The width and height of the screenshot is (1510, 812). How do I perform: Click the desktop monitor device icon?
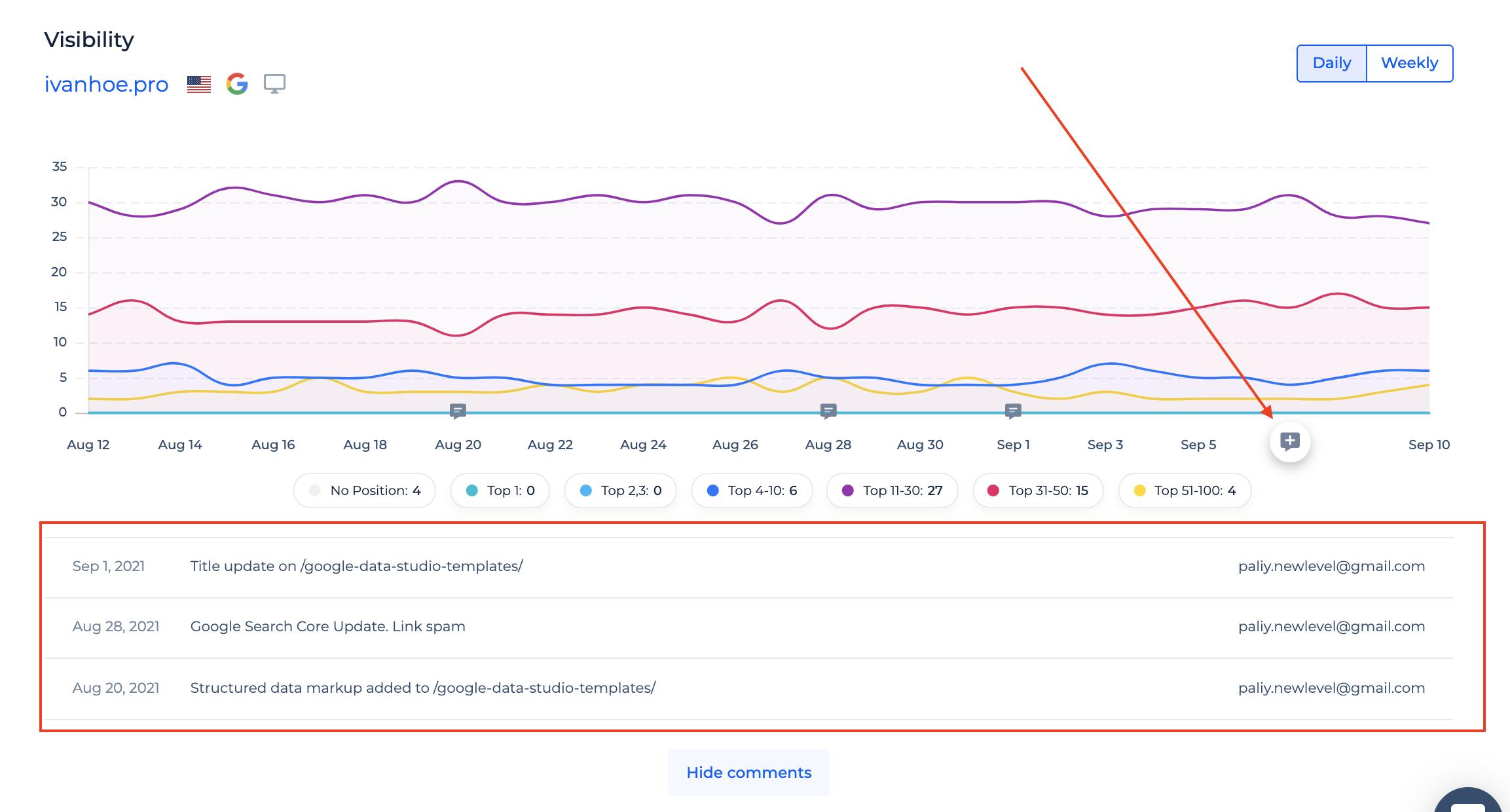click(274, 84)
